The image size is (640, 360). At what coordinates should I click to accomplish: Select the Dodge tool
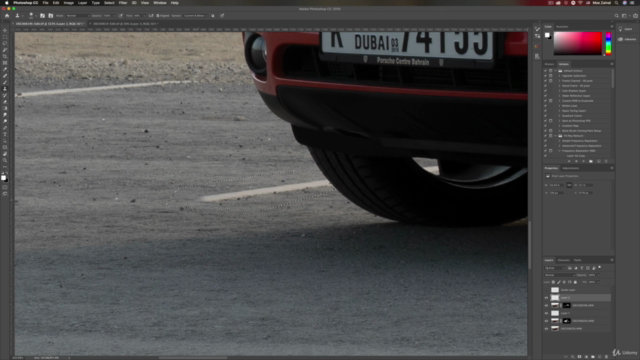point(5,121)
